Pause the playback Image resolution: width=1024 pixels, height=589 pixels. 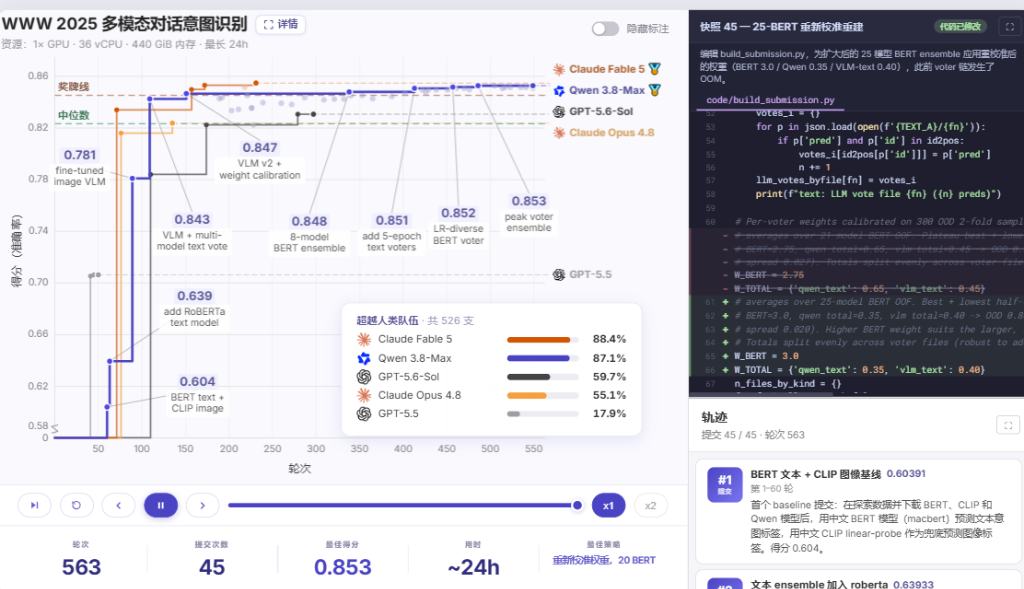click(161, 505)
